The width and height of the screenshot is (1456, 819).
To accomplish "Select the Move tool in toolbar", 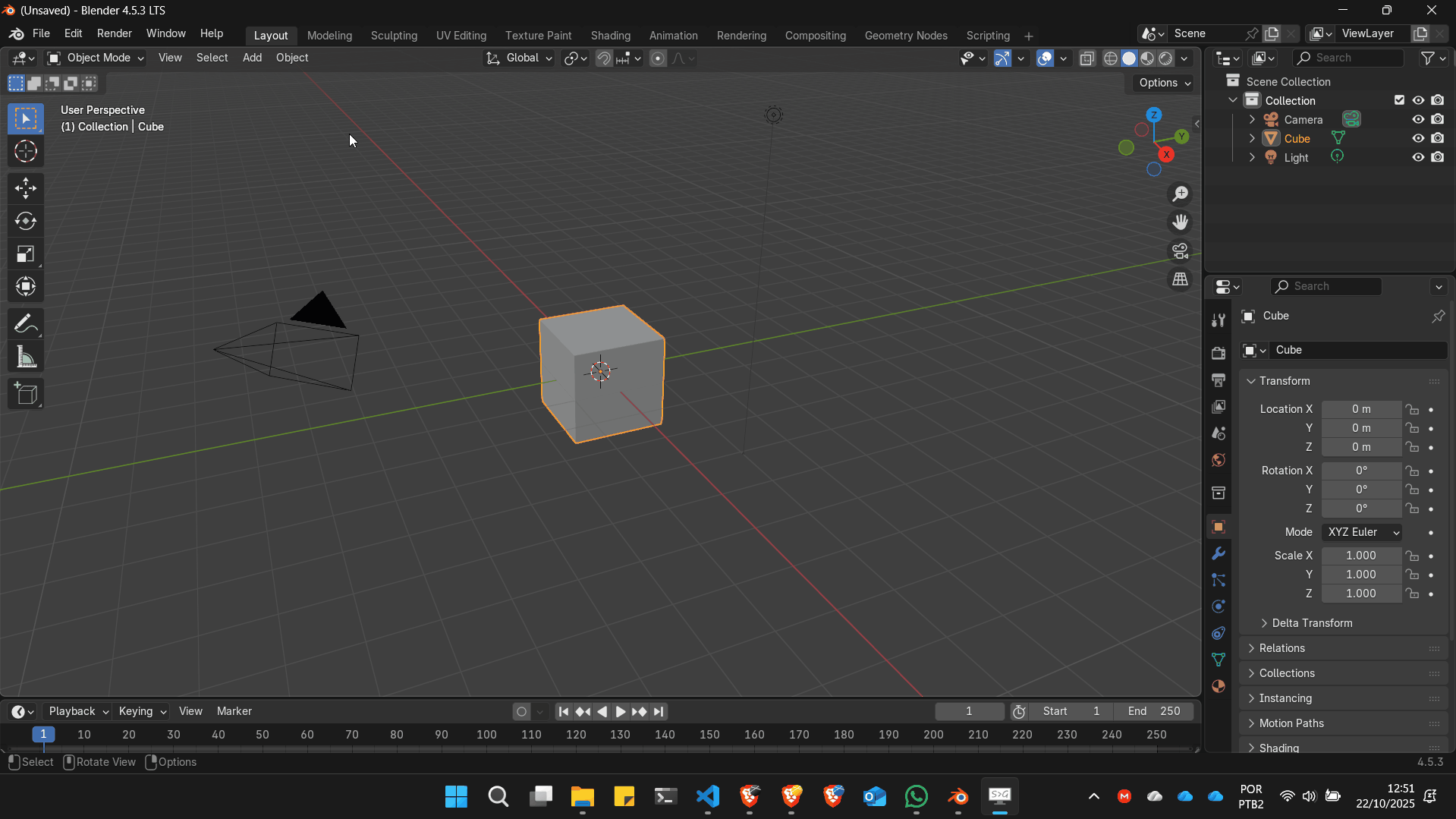I will (x=26, y=188).
